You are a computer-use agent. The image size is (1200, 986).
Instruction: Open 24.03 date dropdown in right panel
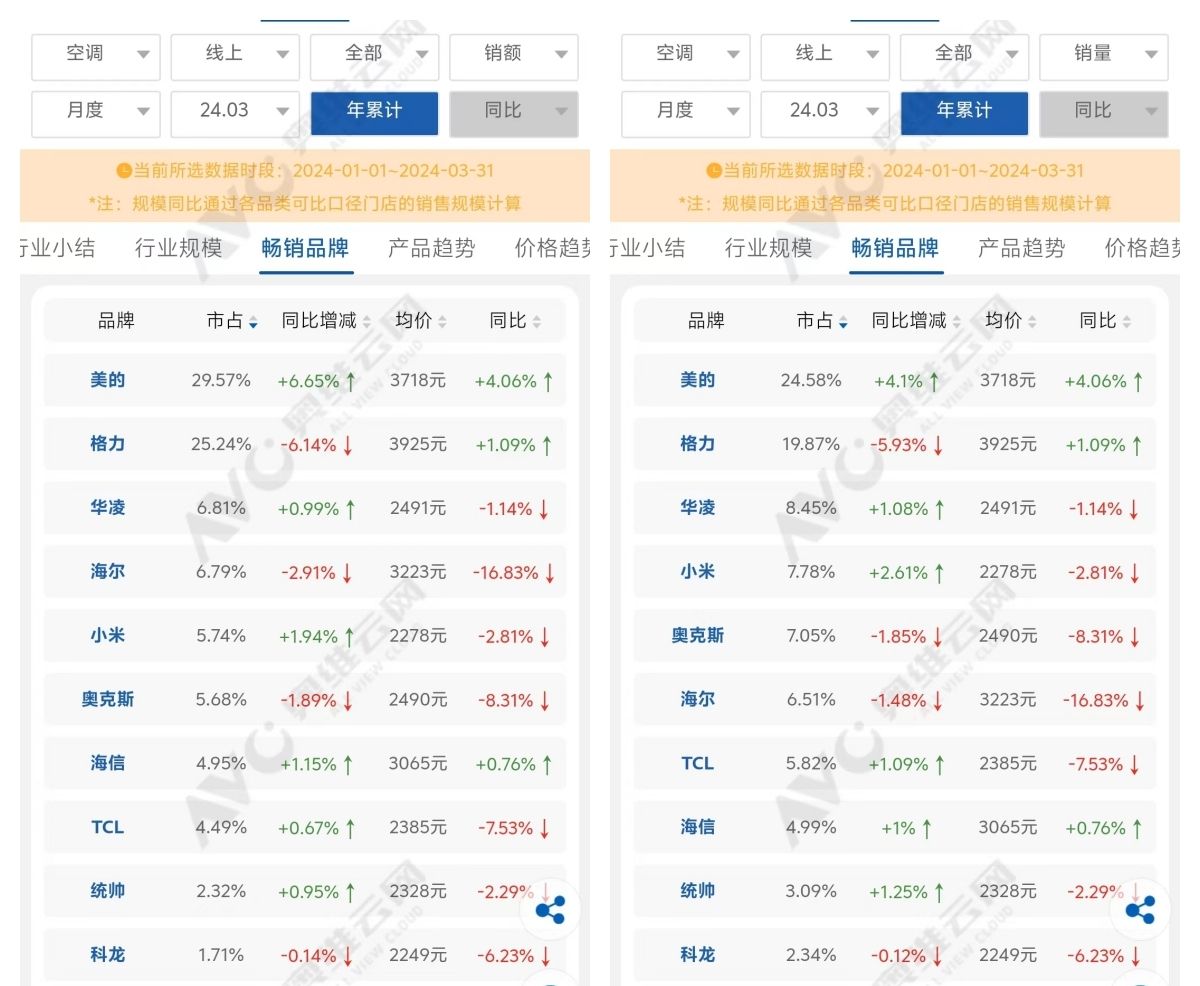tap(825, 113)
